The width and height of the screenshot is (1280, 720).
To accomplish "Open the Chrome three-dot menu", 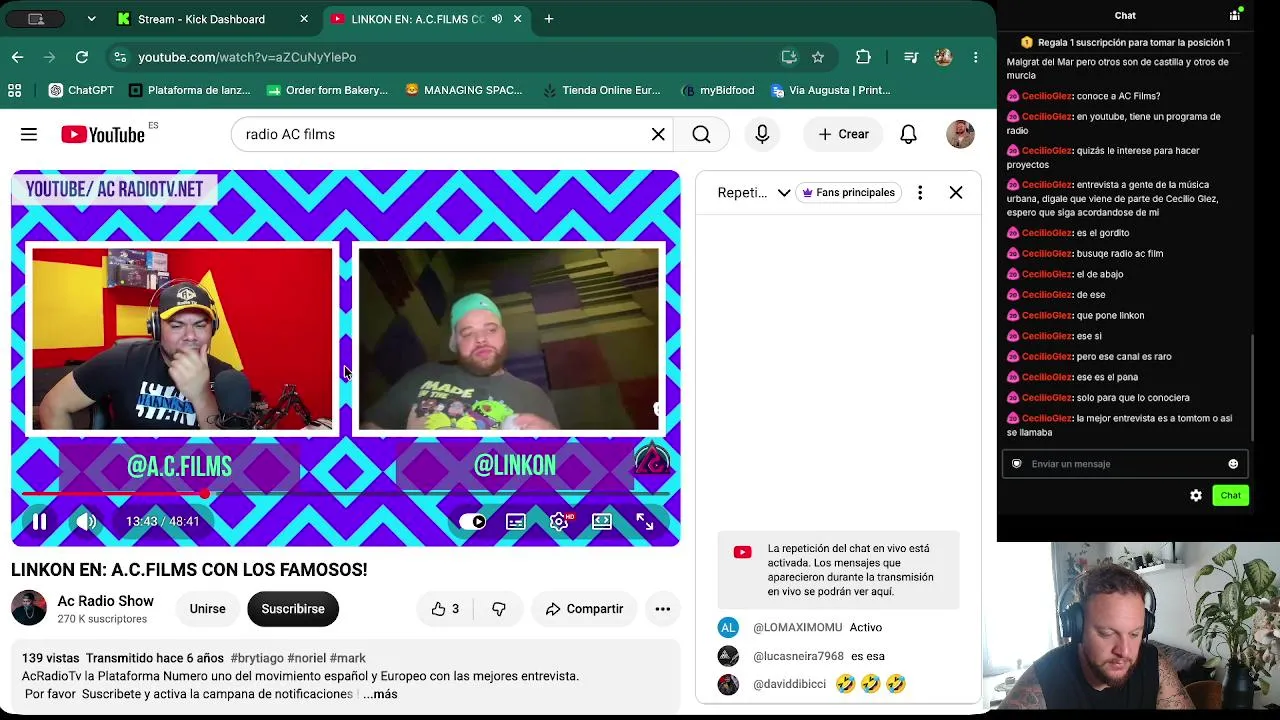I will point(976,57).
